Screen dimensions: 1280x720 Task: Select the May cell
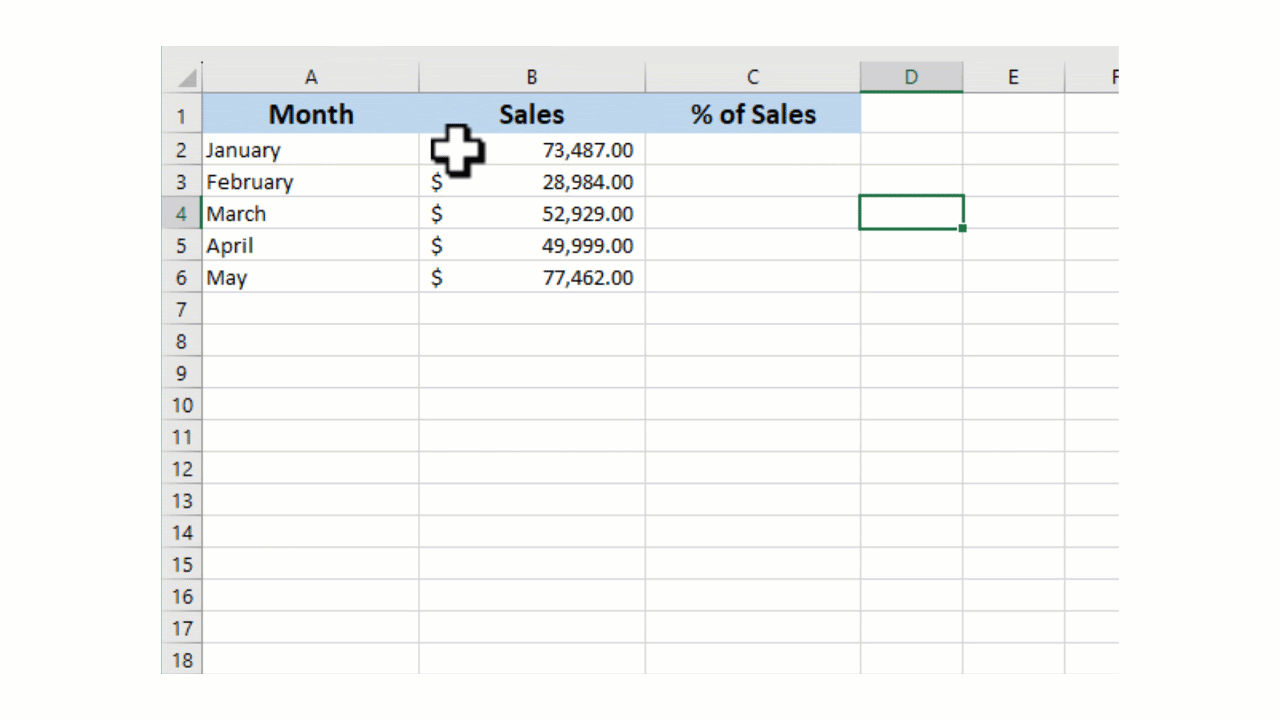tap(311, 278)
